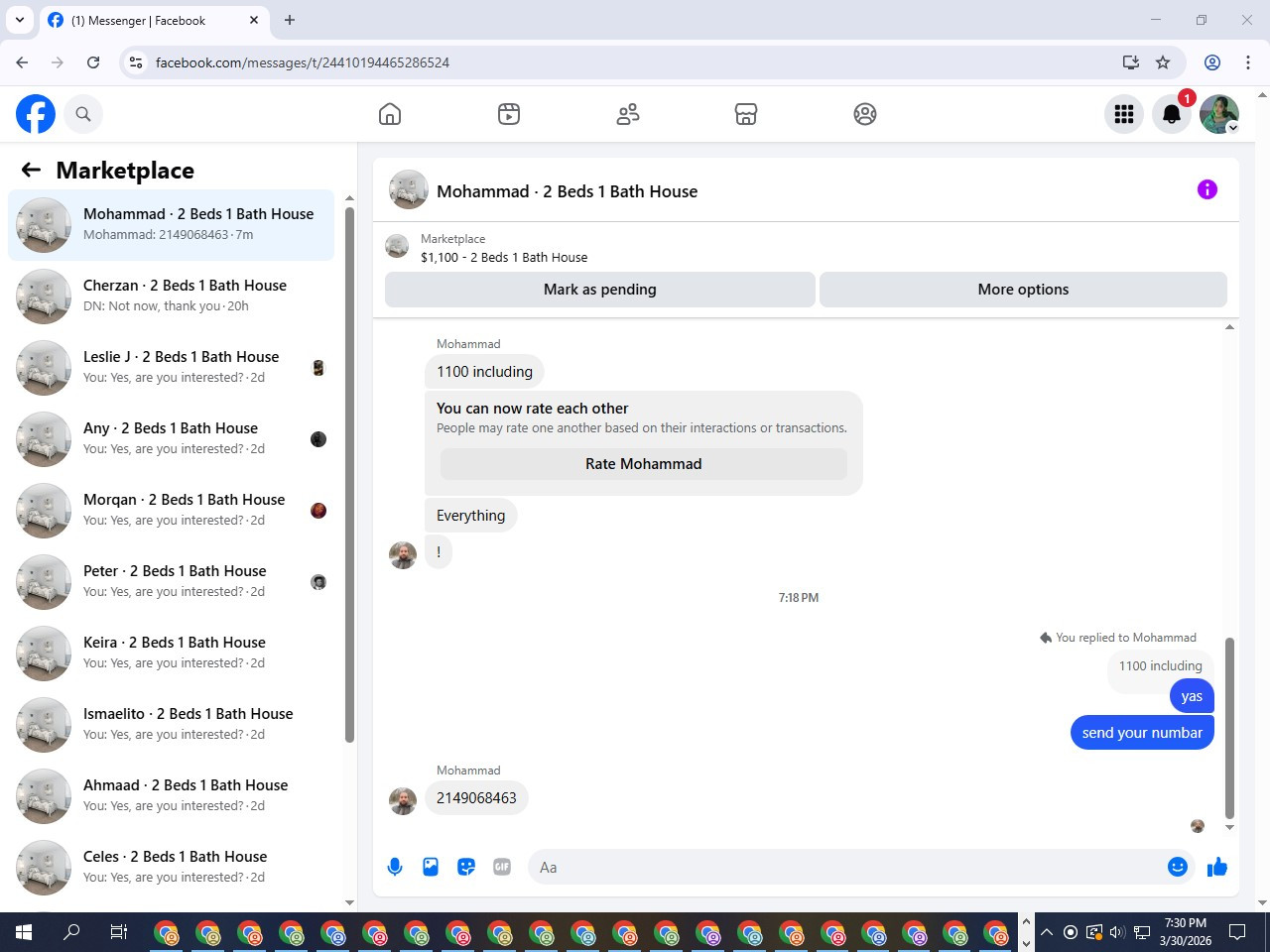Open a new browser tab
The height and width of the screenshot is (952, 1270).
pos(290,20)
